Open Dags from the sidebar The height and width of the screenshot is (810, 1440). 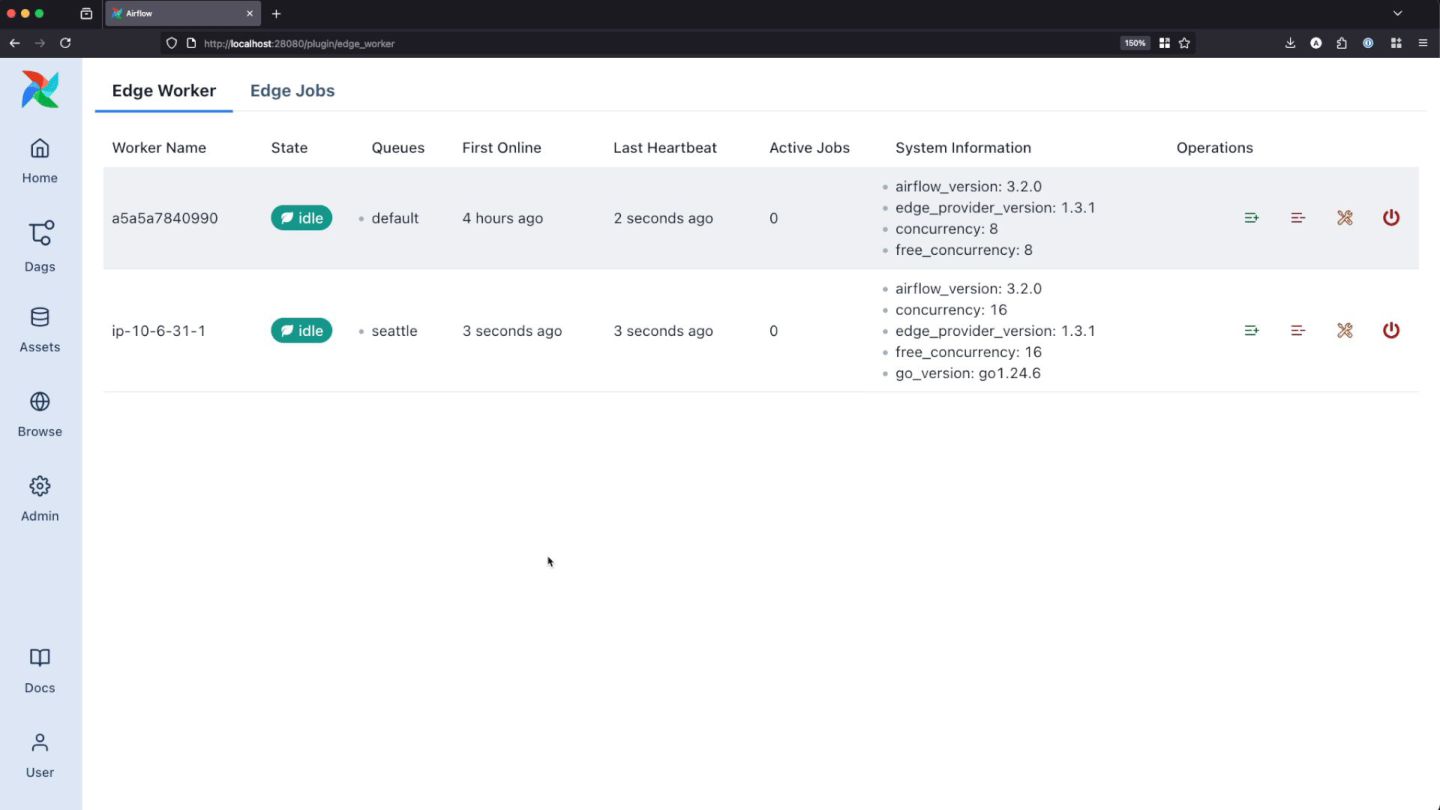[x=40, y=246]
